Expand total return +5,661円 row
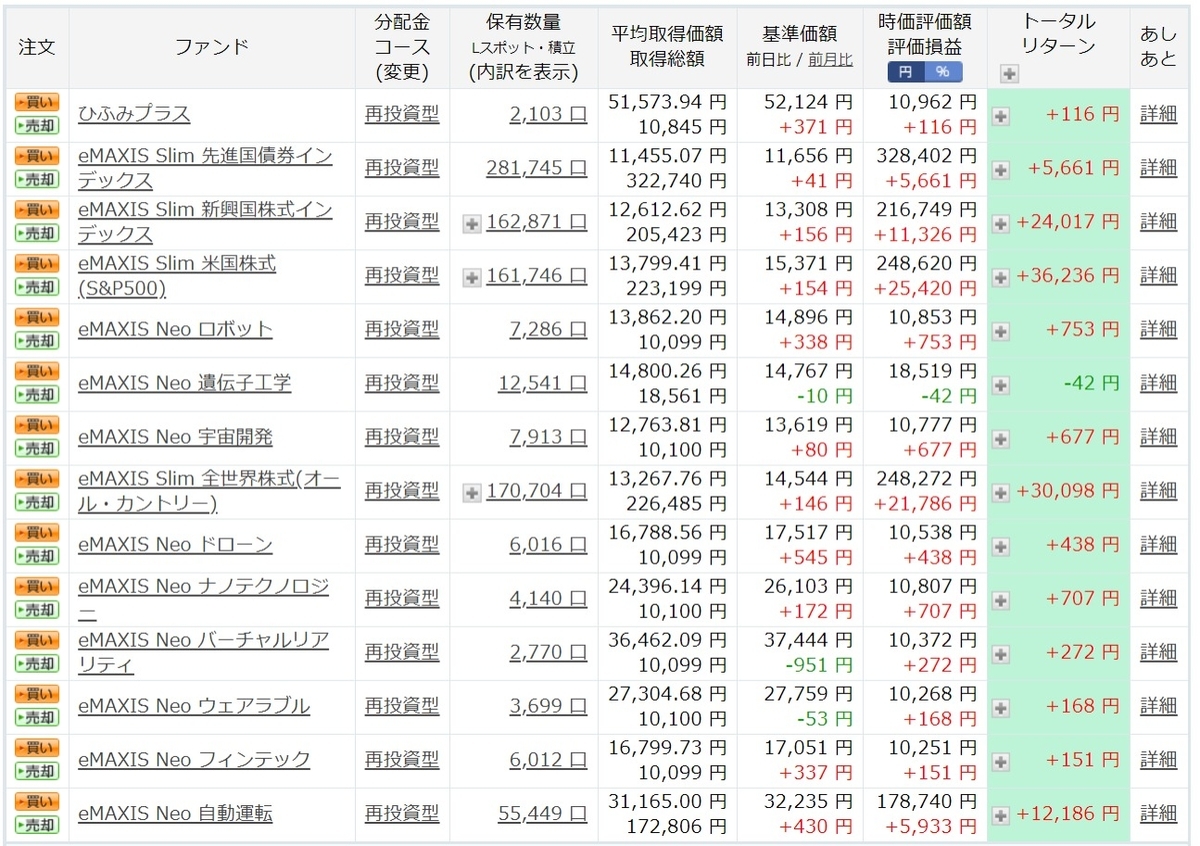1200x846 pixels. (x=1001, y=170)
